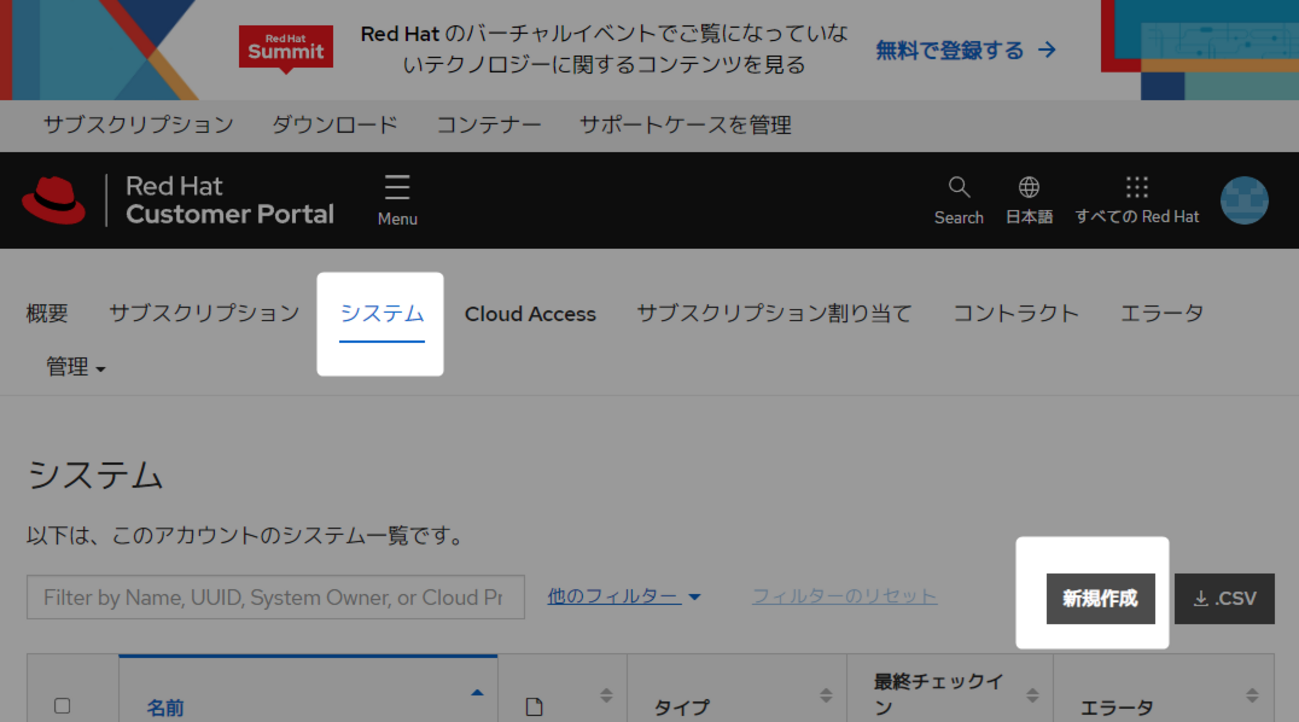Click the 無料で登録する link
1299x722 pixels.
[965, 50]
